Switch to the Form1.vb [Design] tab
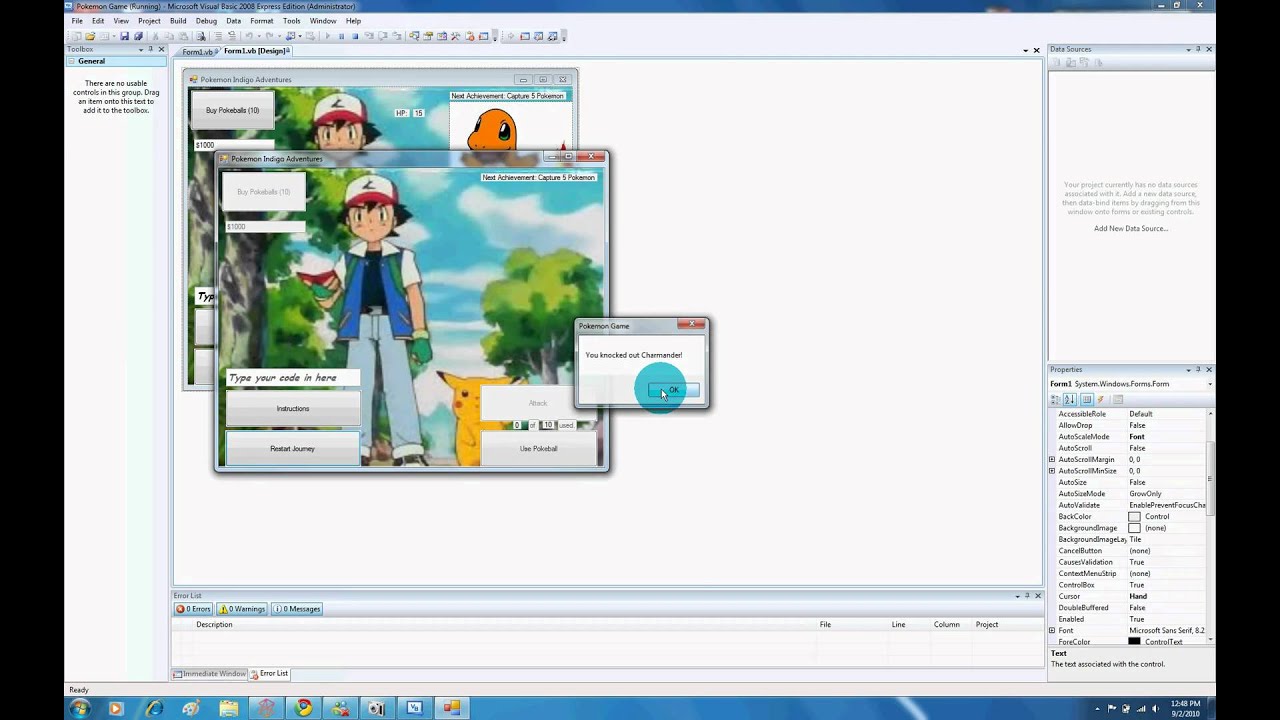Viewport: 1280px width, 720px height. point(256,51)
